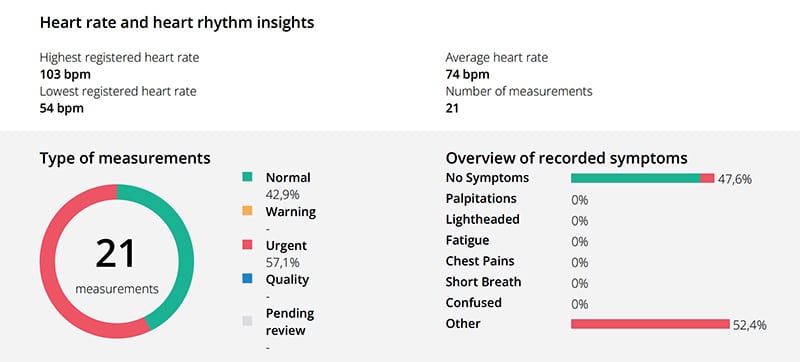Click the Overview of recorded symptoms heading
The image size is (800, 362).
566,158
